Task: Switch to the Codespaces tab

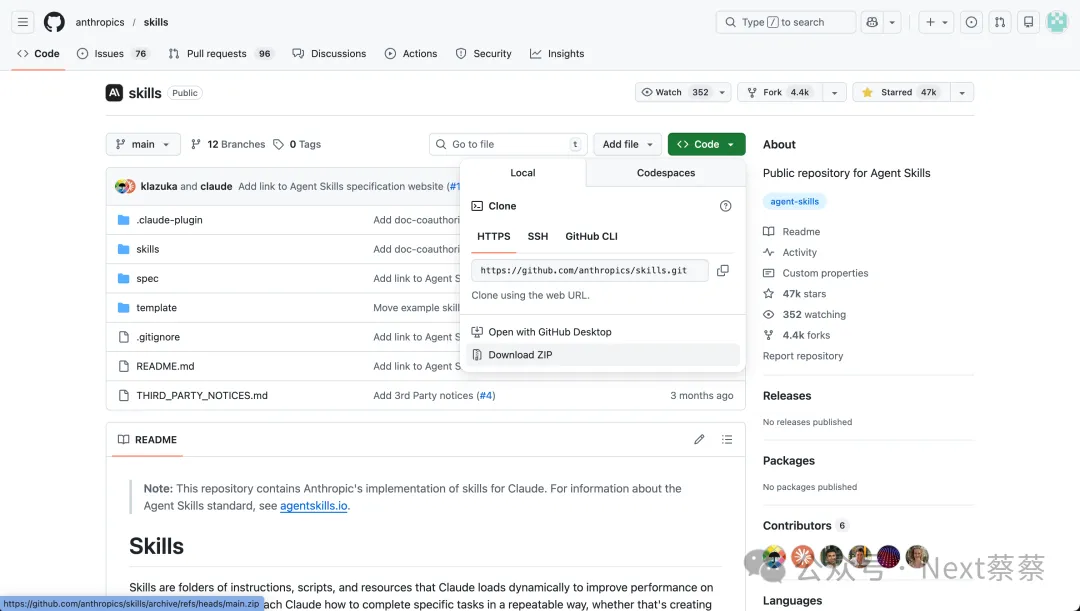Action: click(x=665, y=173)
